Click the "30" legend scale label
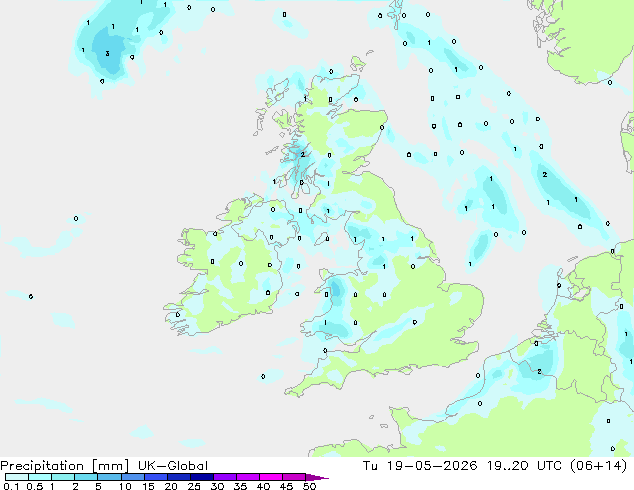 217,486
